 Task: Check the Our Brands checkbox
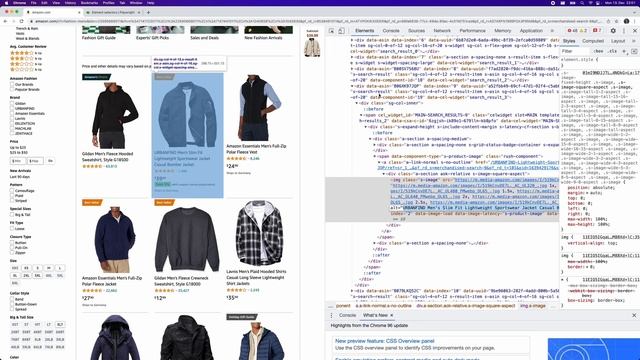point(12,84)
